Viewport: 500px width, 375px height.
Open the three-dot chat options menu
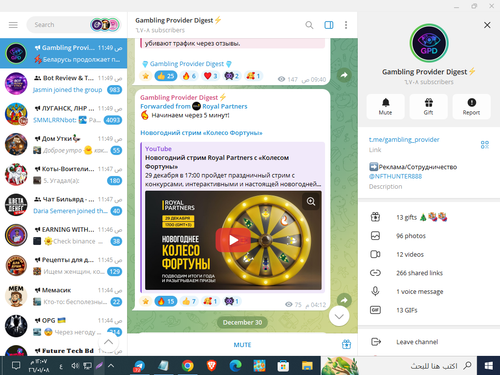click(346, 25)
